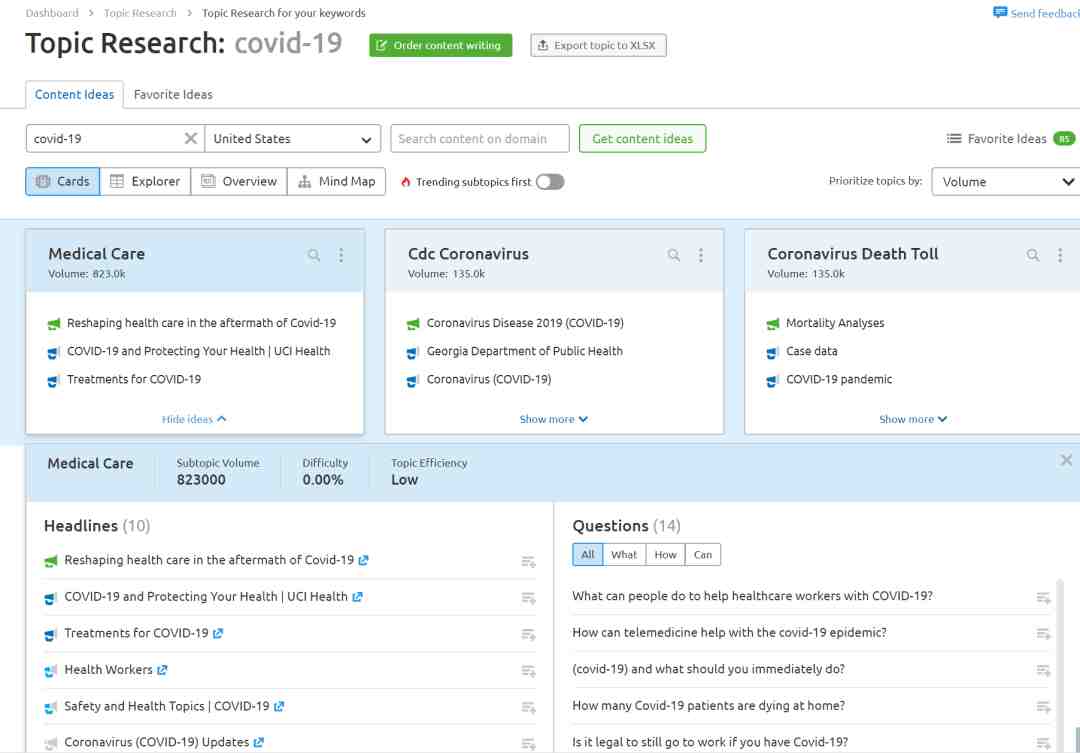Screen dimensions: 1080x753
Task: Open 'COVID-19 pandemic' idea in Death Toll card
Action: click(839, 380)
